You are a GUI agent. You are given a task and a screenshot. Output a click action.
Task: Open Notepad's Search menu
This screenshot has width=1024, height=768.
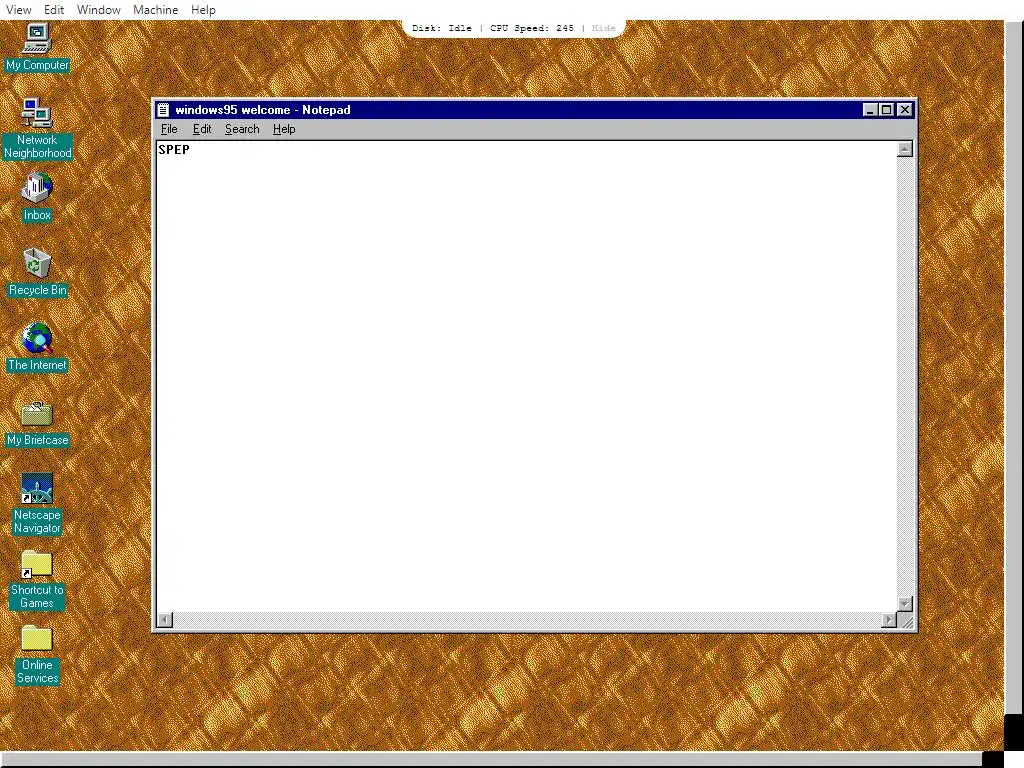(x=242, y=129)
